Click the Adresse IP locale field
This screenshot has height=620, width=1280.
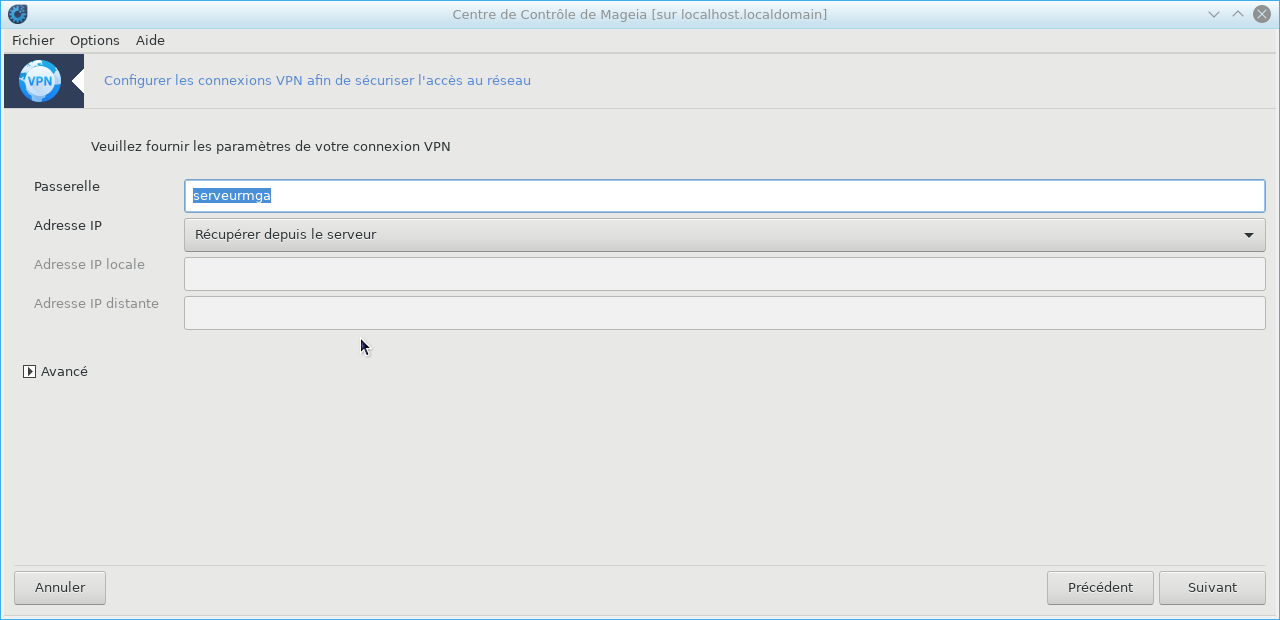[724, 274]
